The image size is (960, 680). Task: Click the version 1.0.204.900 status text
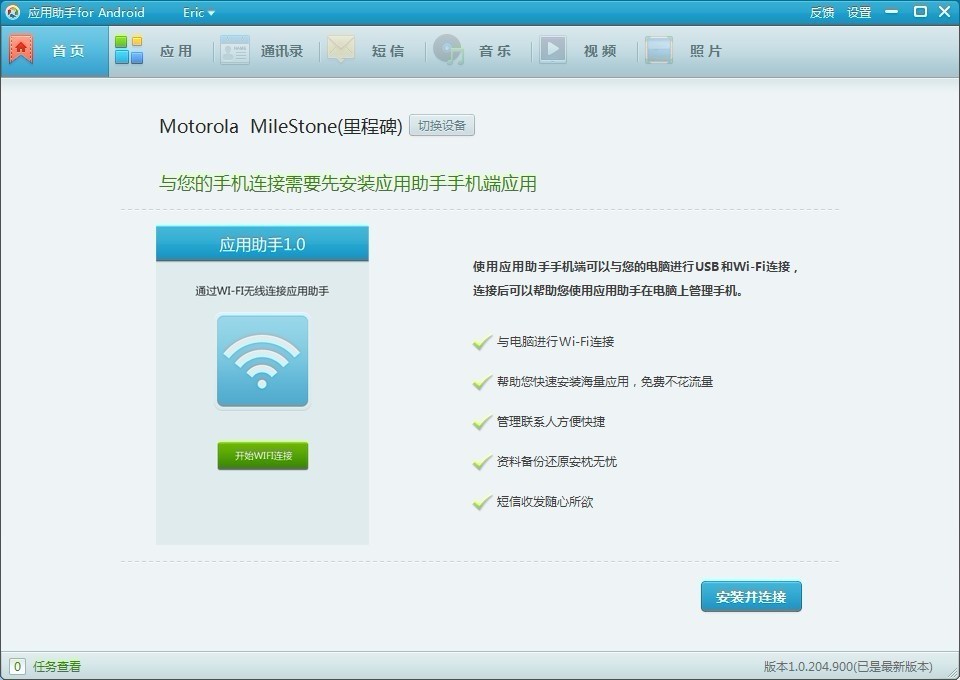click(x=848, y=667)
